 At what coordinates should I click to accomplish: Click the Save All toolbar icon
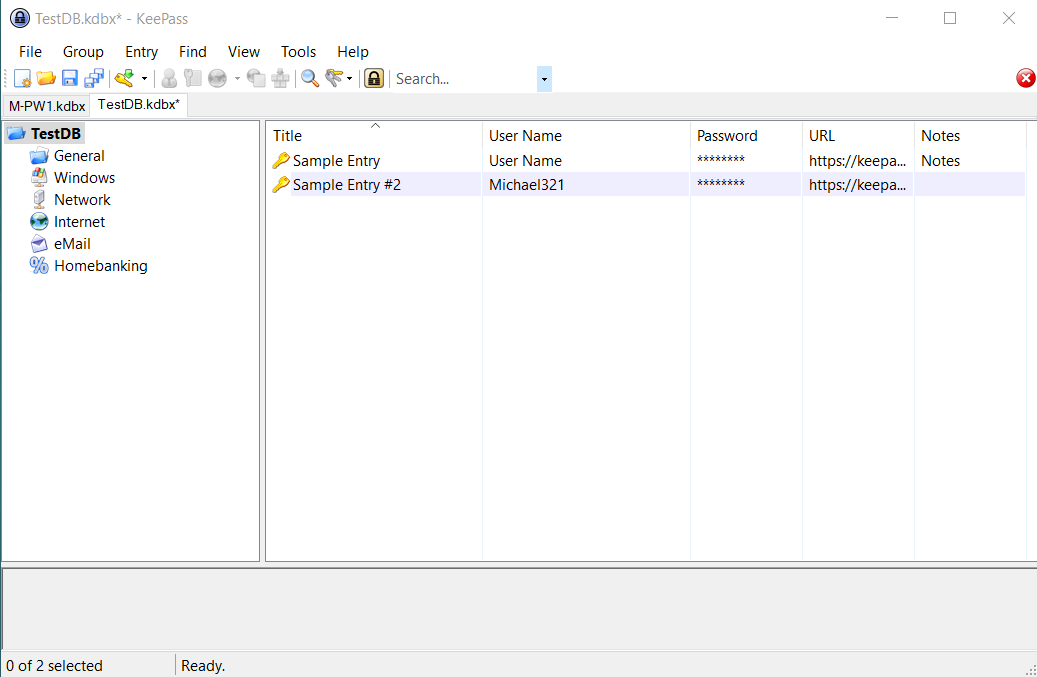tap(94, 79)
